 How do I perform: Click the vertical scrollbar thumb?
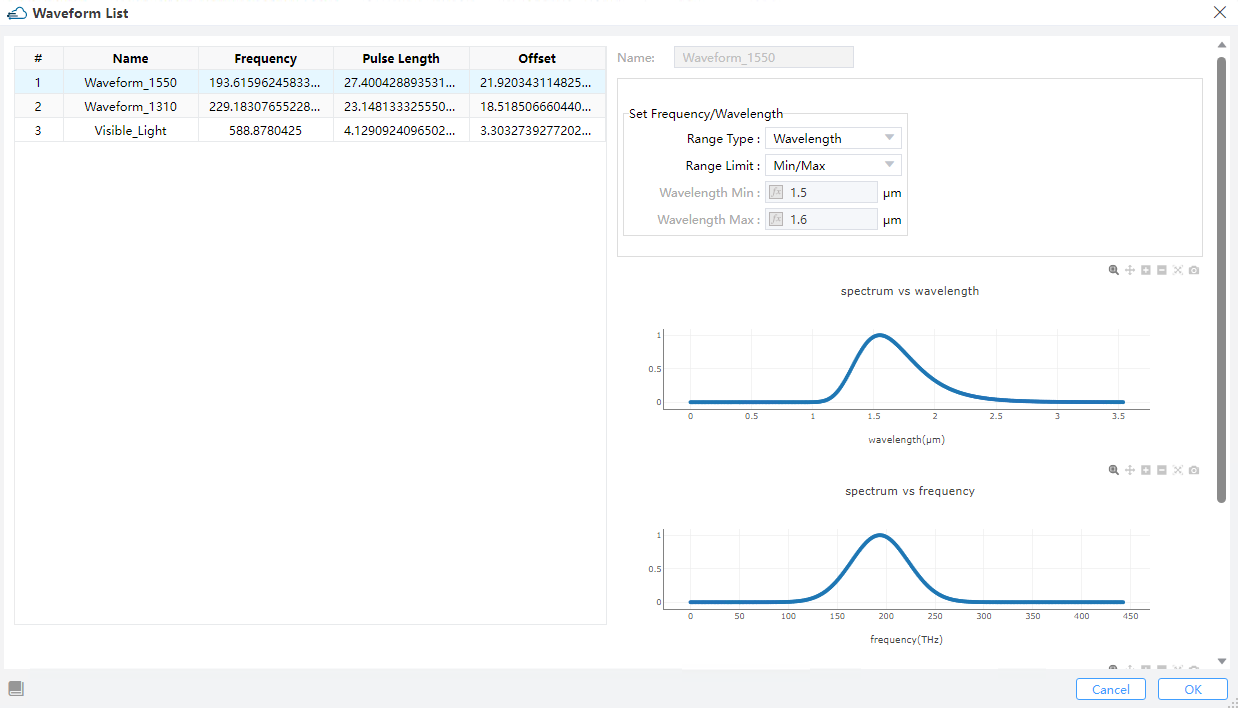point(1221,280)
